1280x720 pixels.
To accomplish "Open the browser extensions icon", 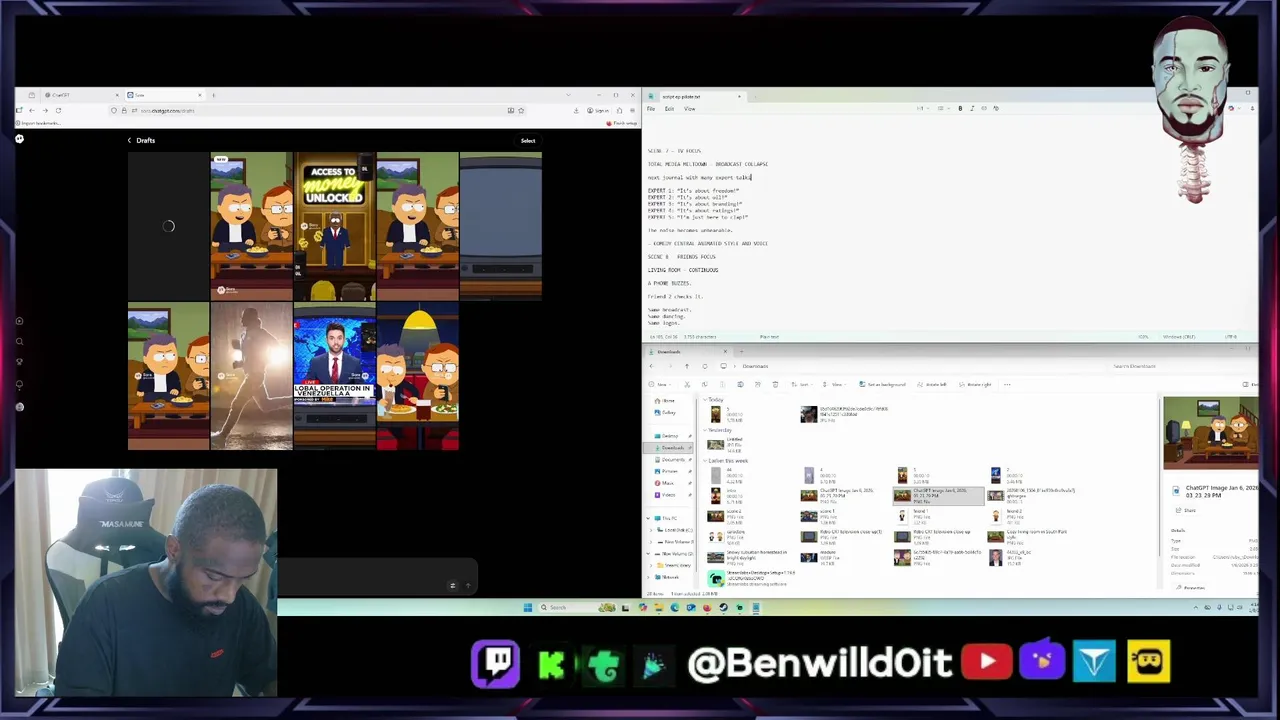I will click(619, 110).
